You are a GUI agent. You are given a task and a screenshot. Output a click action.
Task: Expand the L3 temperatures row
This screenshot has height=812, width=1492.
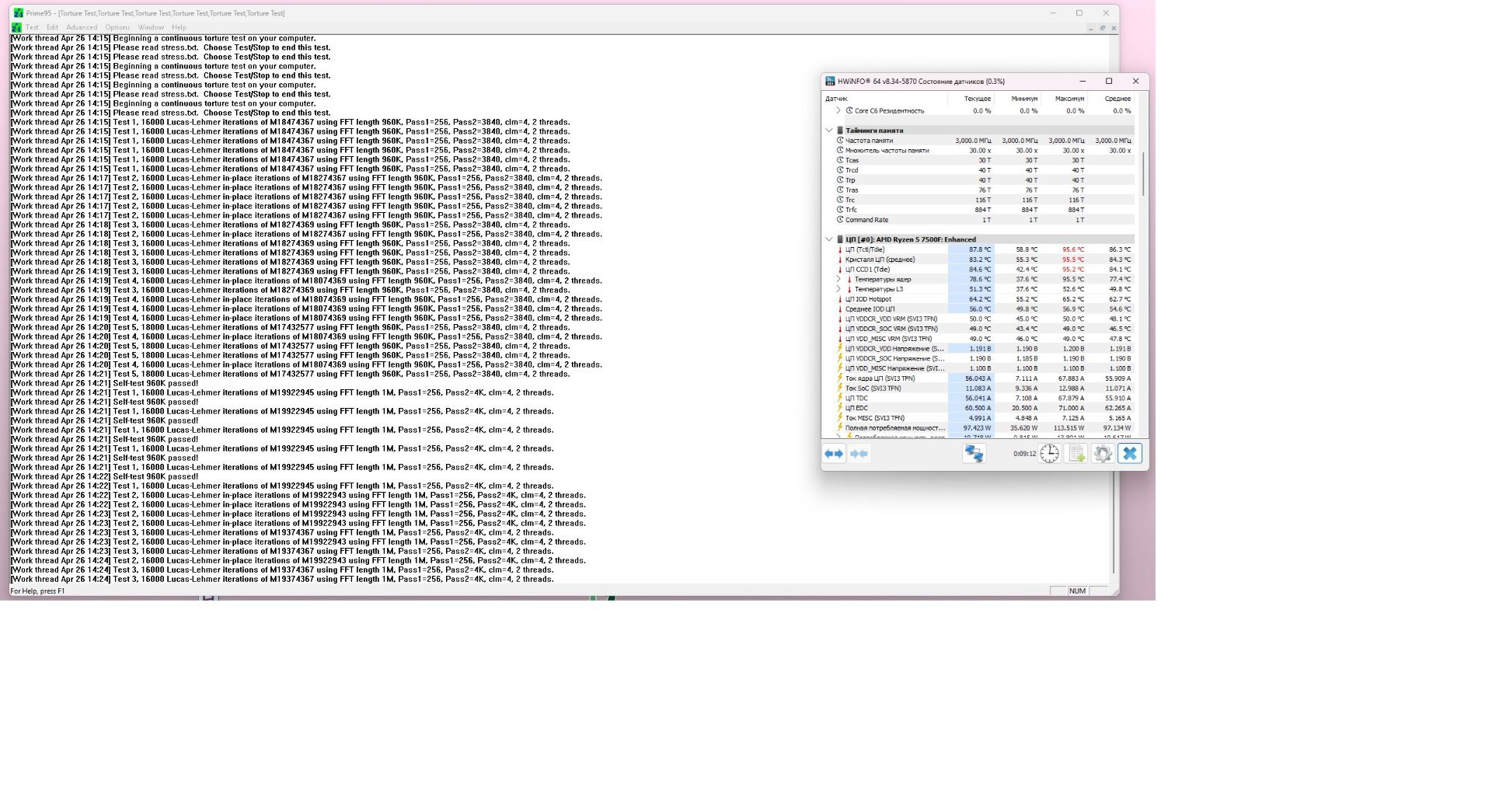pos(838,289)
